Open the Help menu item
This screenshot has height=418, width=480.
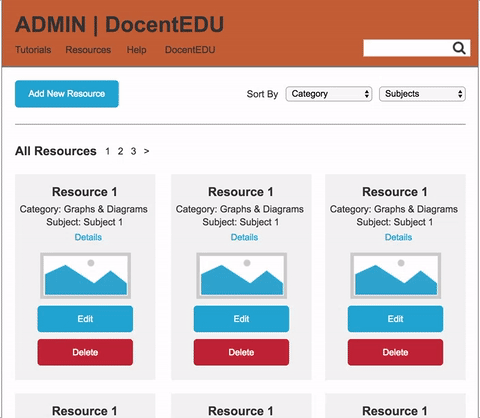click(x=136, y=50)
